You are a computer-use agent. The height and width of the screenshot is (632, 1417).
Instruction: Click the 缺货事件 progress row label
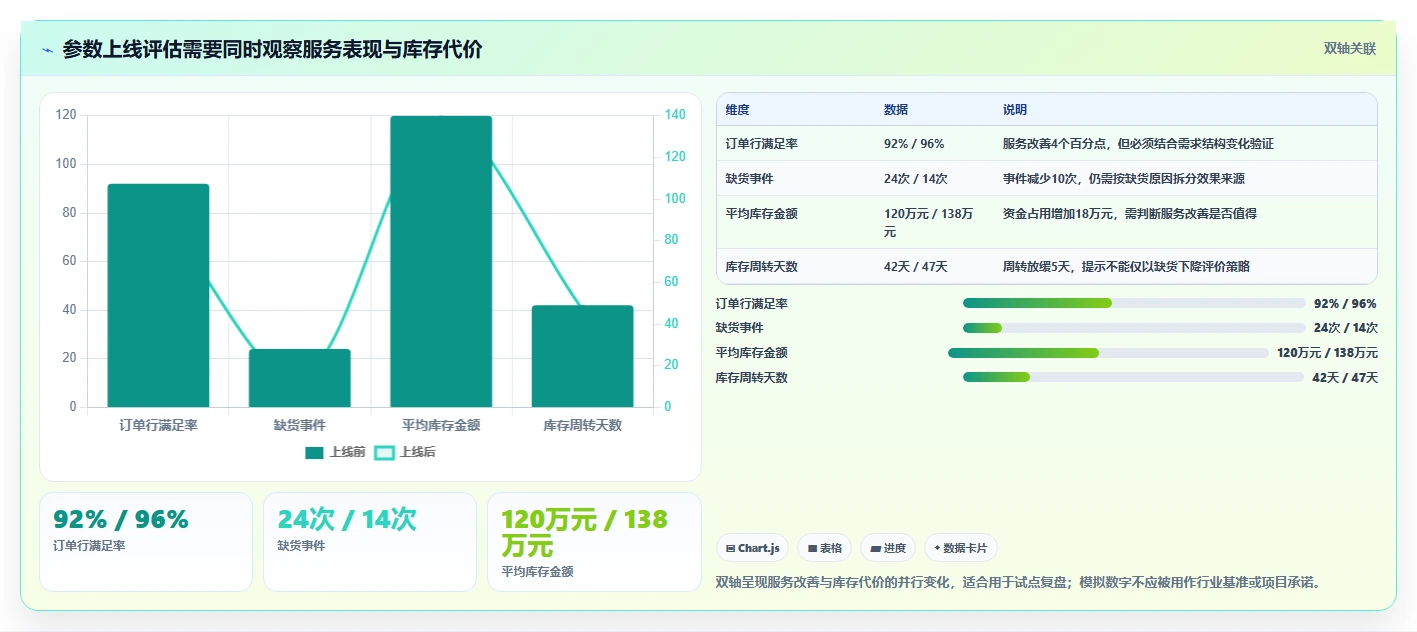[740, 328]
